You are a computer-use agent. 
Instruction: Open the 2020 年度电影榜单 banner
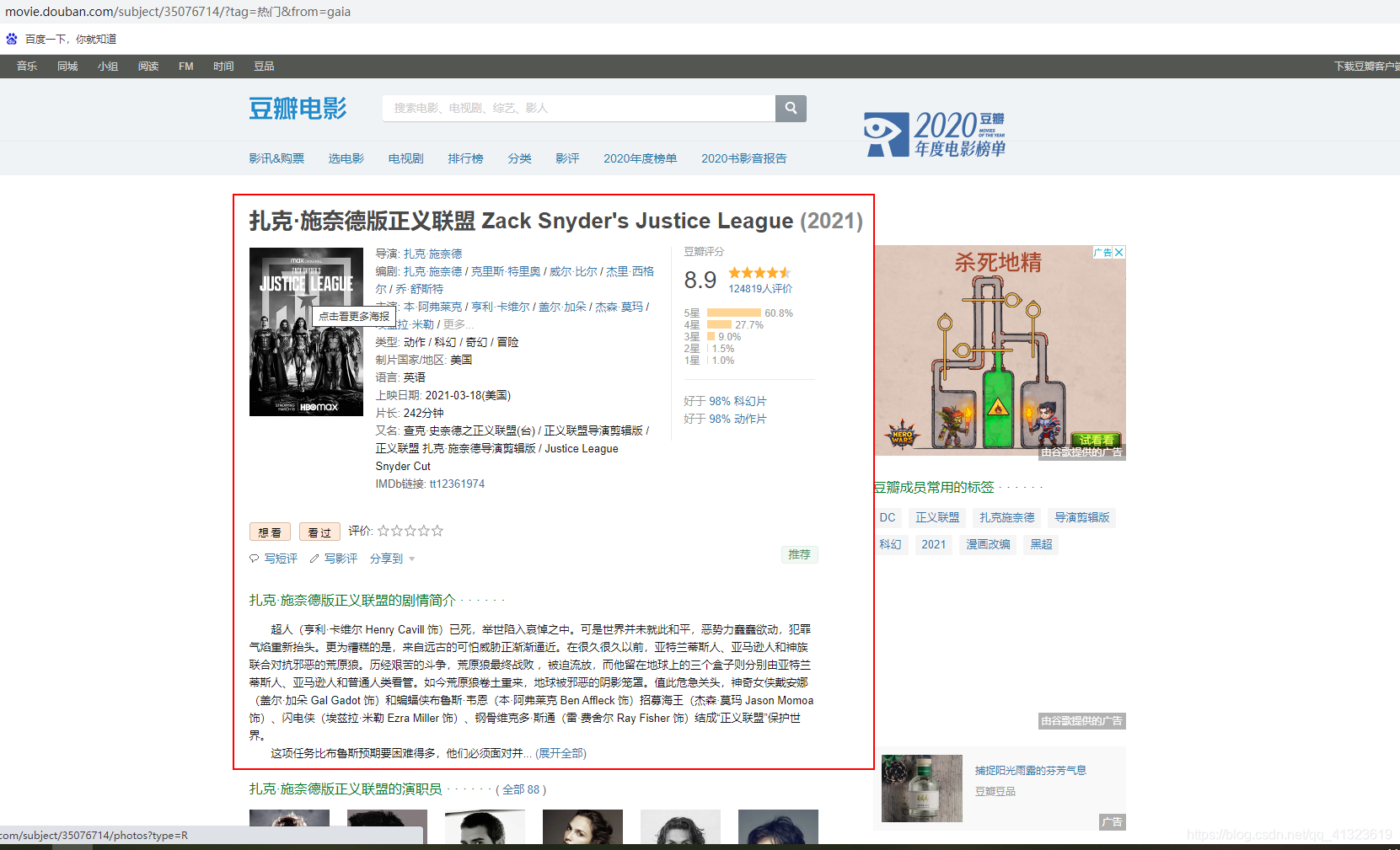pyautogui.click(x=935, y=134)
